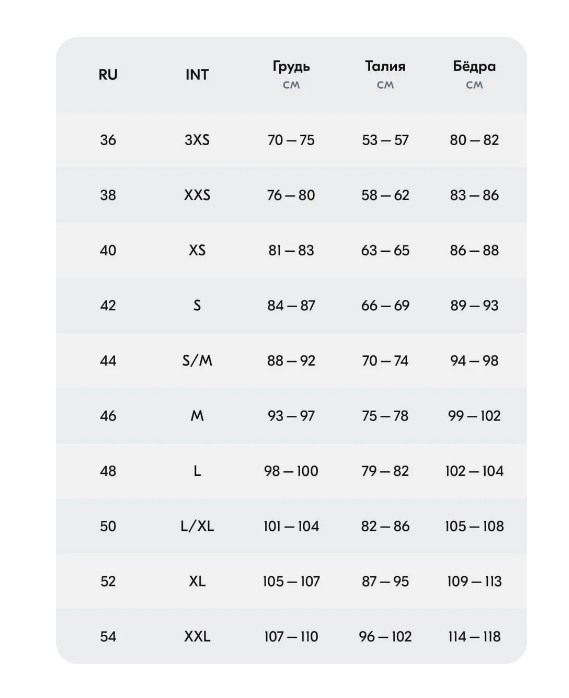Click waist value 96 – 102
Viewport: 569px width, 698px height.
[385, 637]
